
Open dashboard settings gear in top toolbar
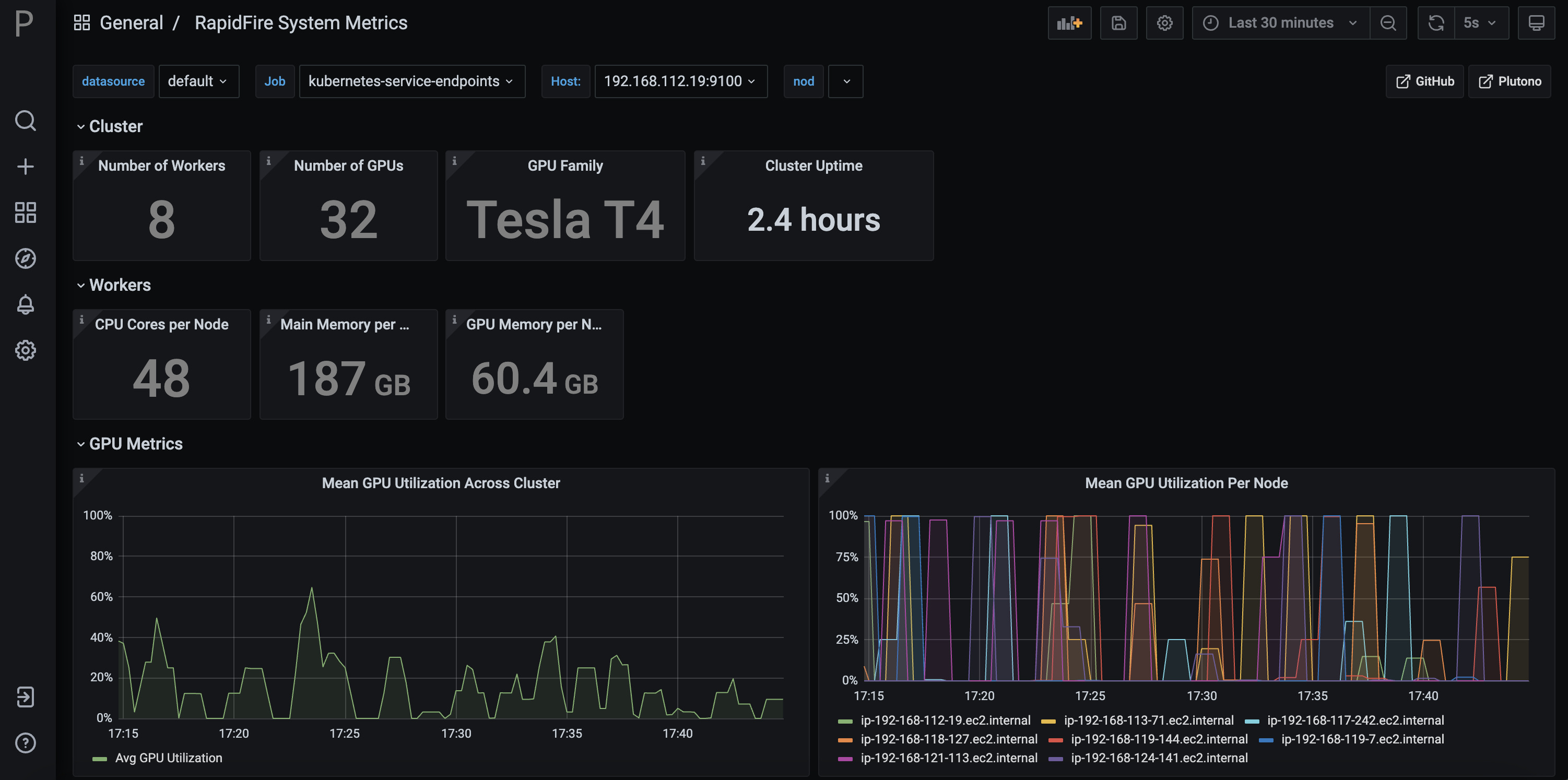point(1164,23)
